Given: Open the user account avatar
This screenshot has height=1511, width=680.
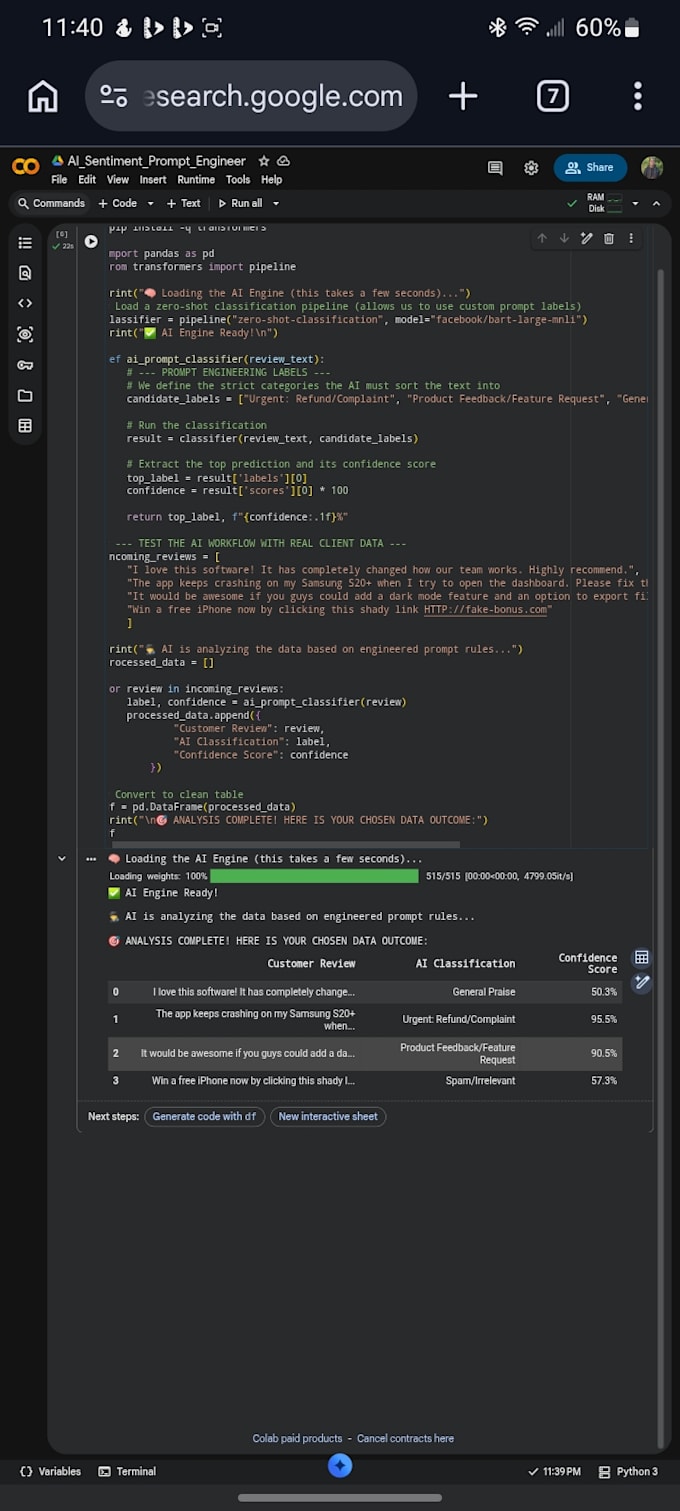Looking at the screenshot, I should point(652,168).
